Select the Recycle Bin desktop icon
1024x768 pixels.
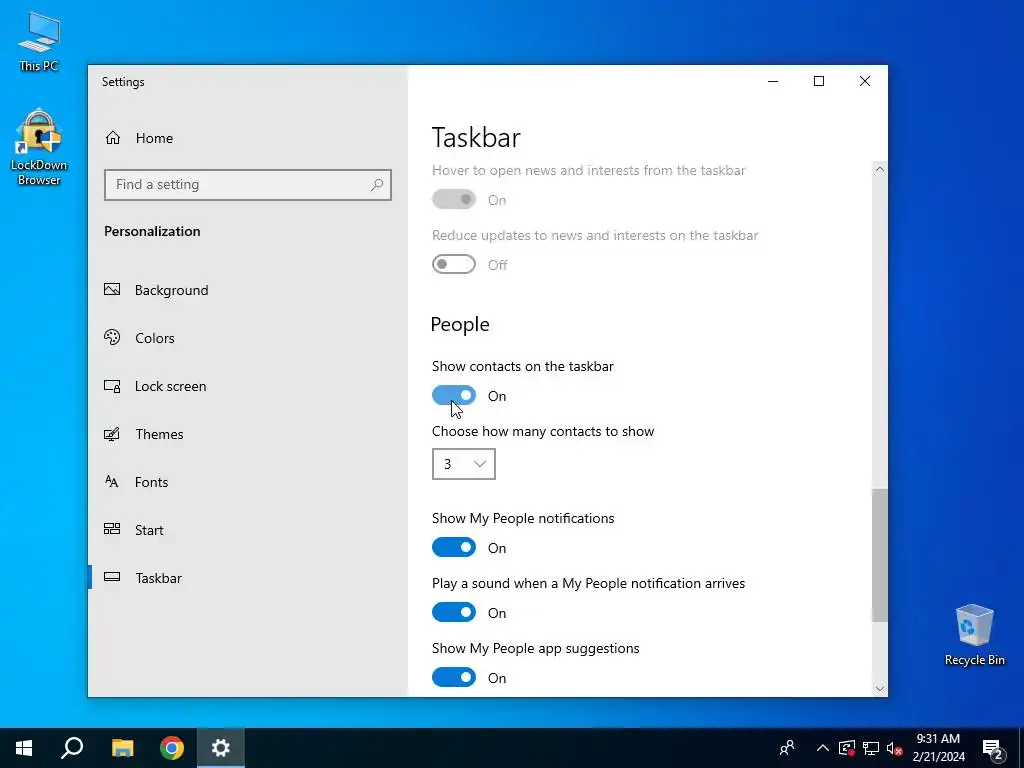point(974,635)
